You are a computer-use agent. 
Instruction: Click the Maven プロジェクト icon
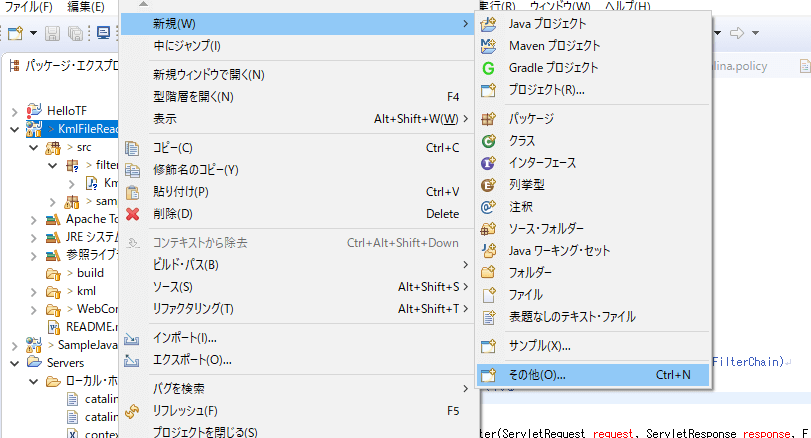[x=488, y=46]
